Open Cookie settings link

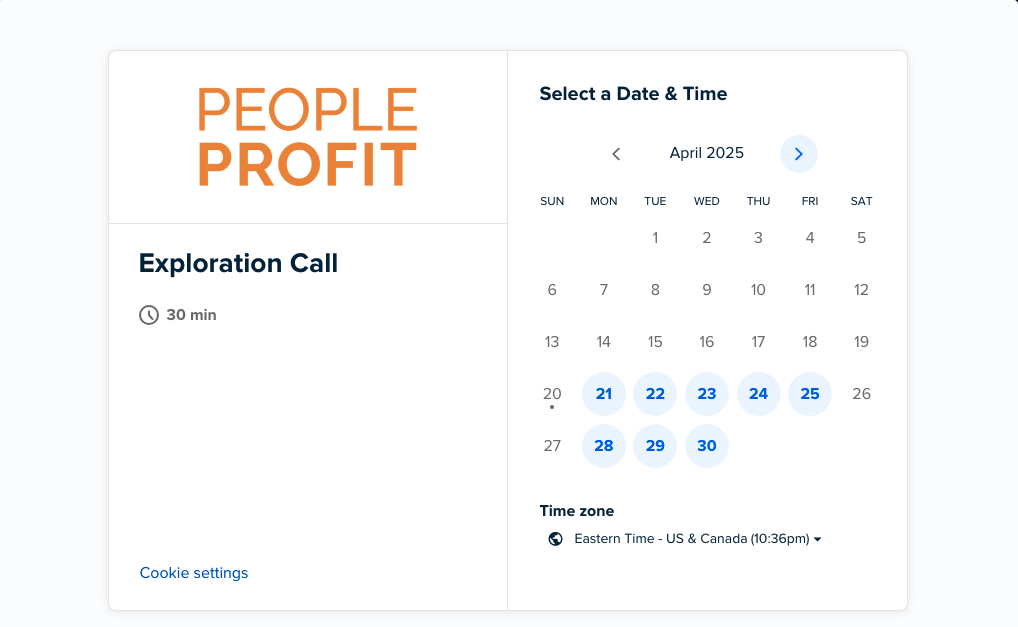pyautogui.click(x=194, y=573)
